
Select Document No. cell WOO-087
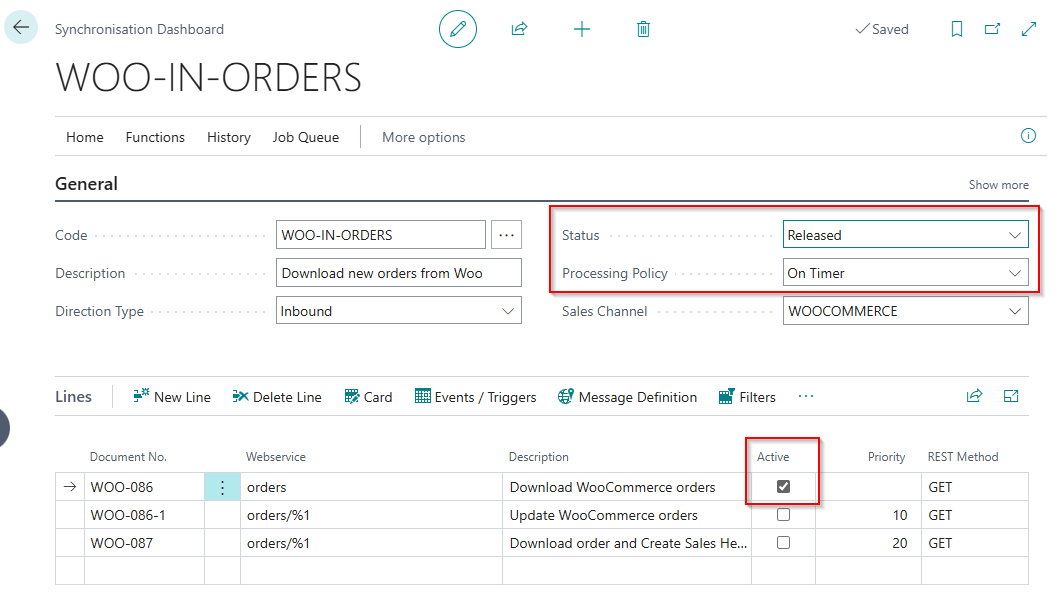click(x=144, y=543)
